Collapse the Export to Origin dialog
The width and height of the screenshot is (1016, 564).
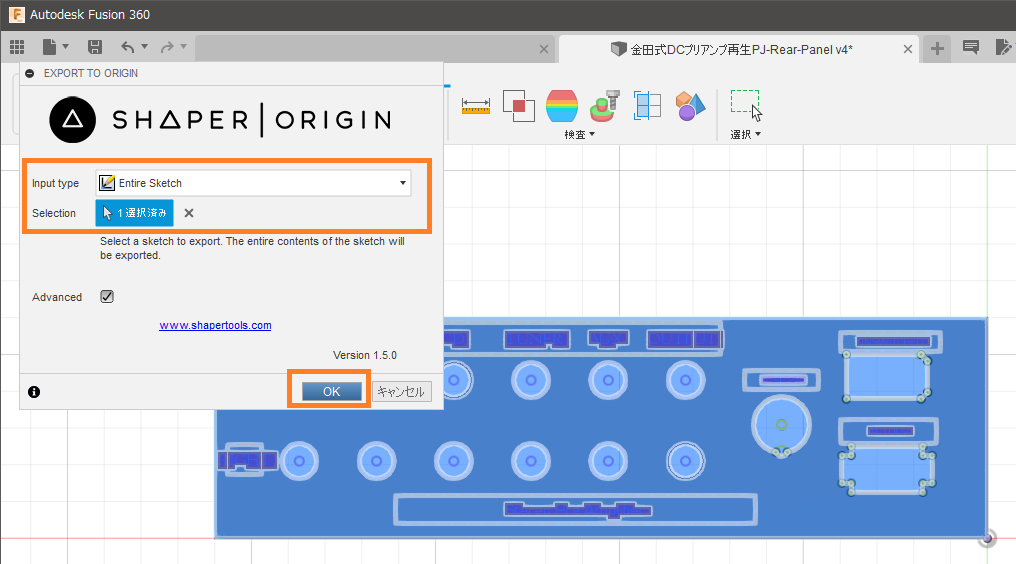[x=30, y=73]
